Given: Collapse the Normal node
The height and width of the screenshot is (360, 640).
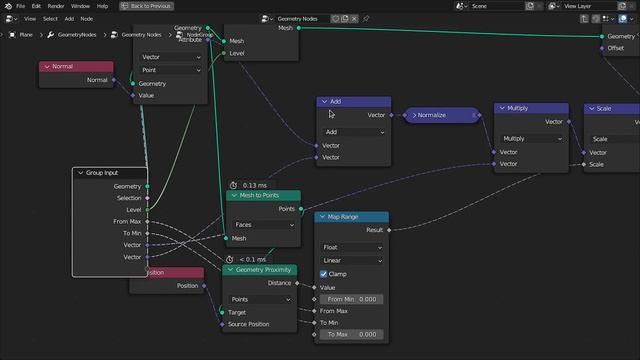Looking at the screenshot, I should 47,67.
